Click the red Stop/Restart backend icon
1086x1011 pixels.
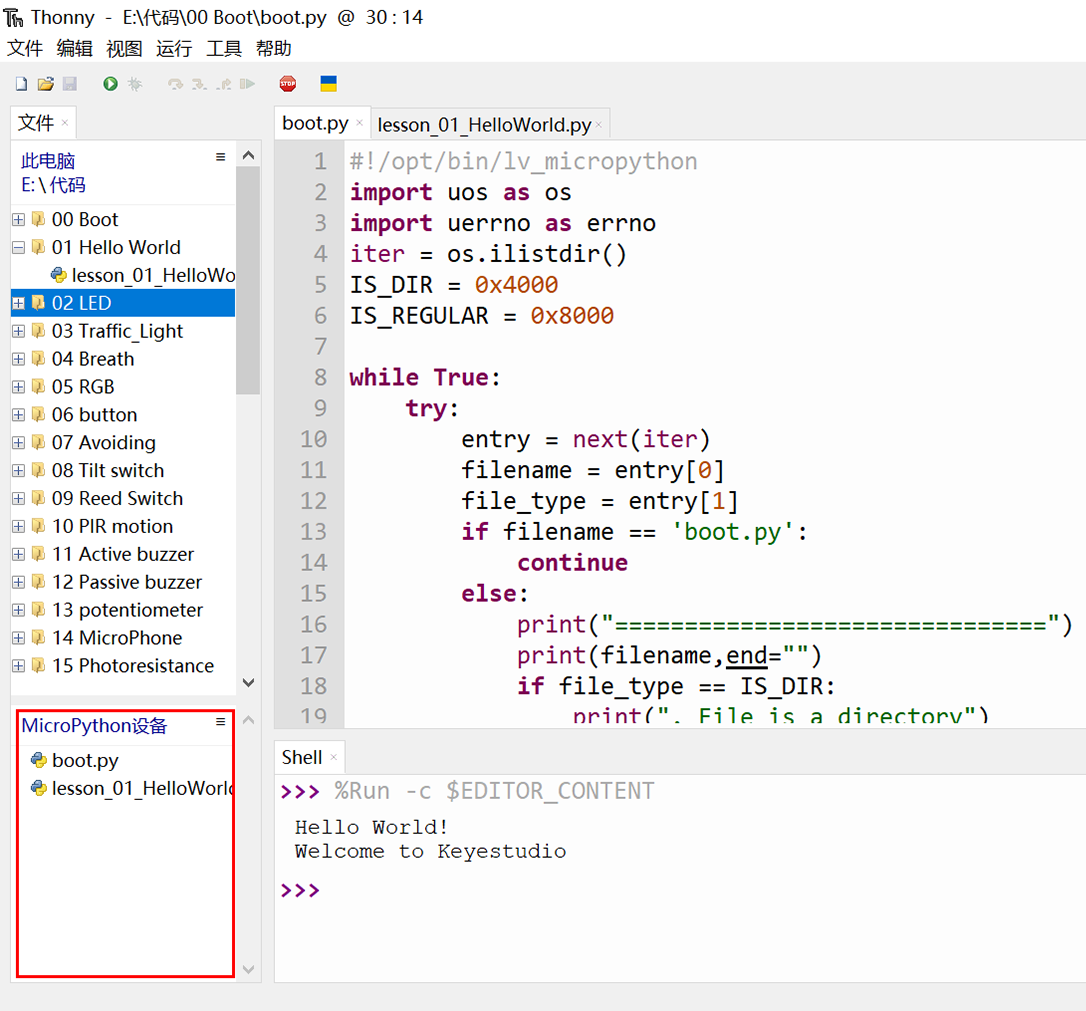[288, 84]
